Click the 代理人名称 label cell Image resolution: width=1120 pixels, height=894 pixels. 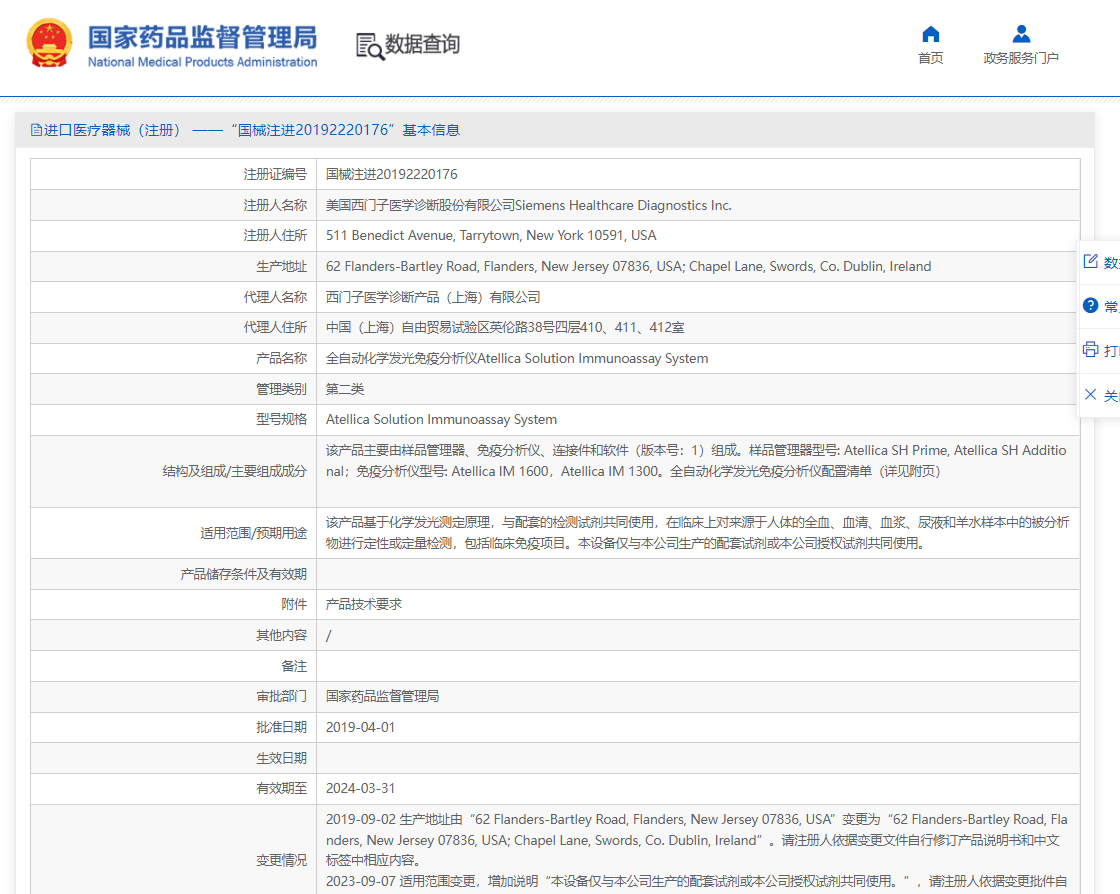click(x=174, y=297)
